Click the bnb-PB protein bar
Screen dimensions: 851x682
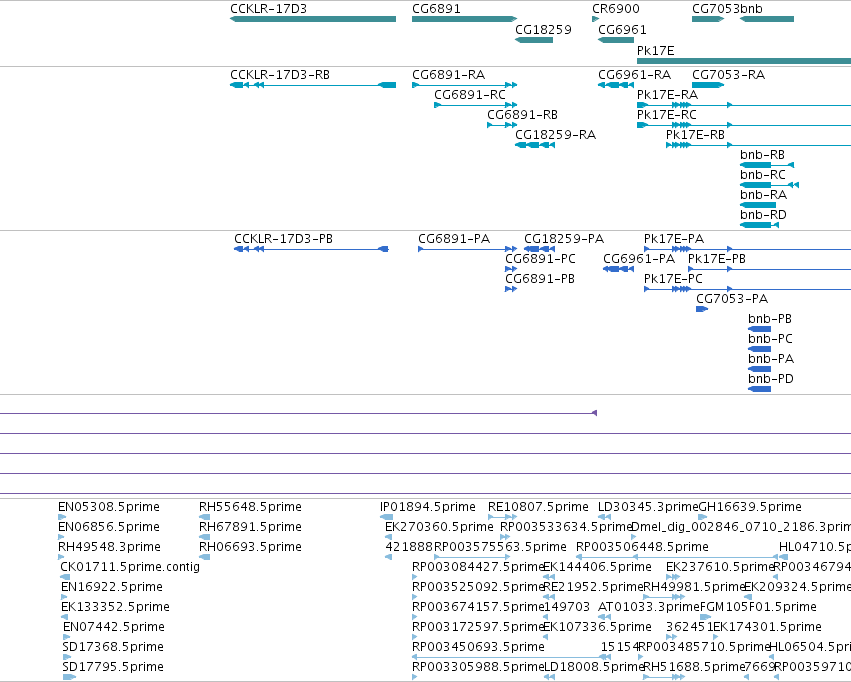[759, 329]
